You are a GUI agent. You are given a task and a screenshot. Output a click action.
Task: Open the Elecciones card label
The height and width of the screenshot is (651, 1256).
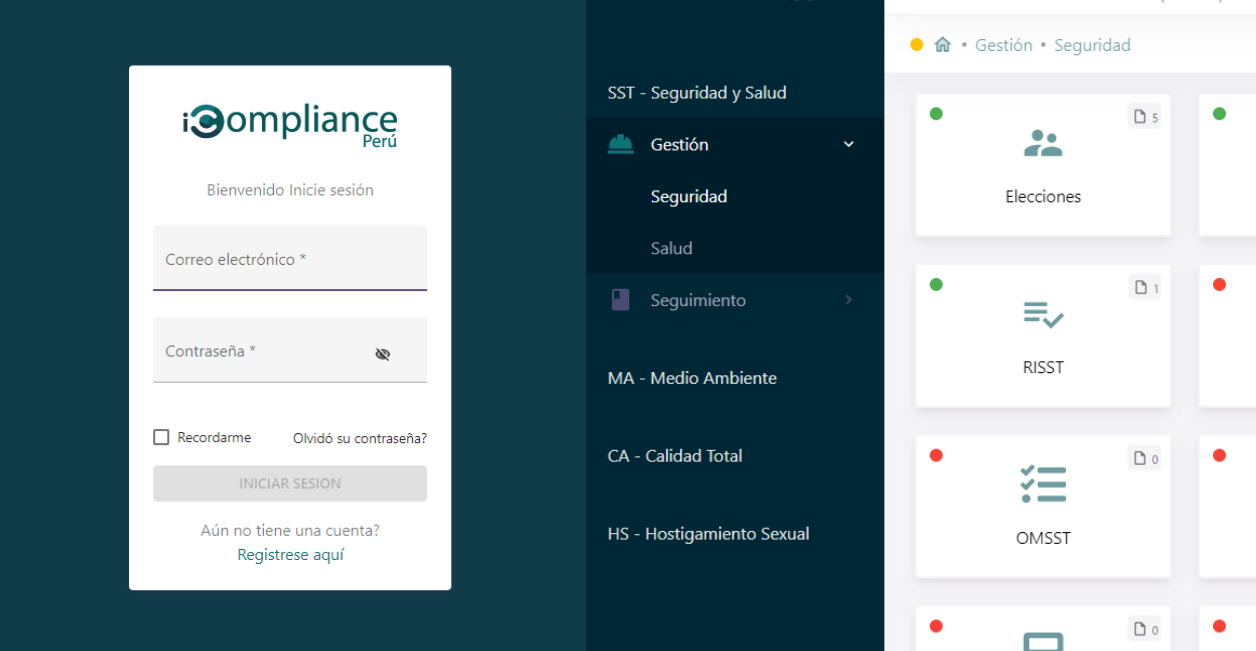coord(1043,197)
